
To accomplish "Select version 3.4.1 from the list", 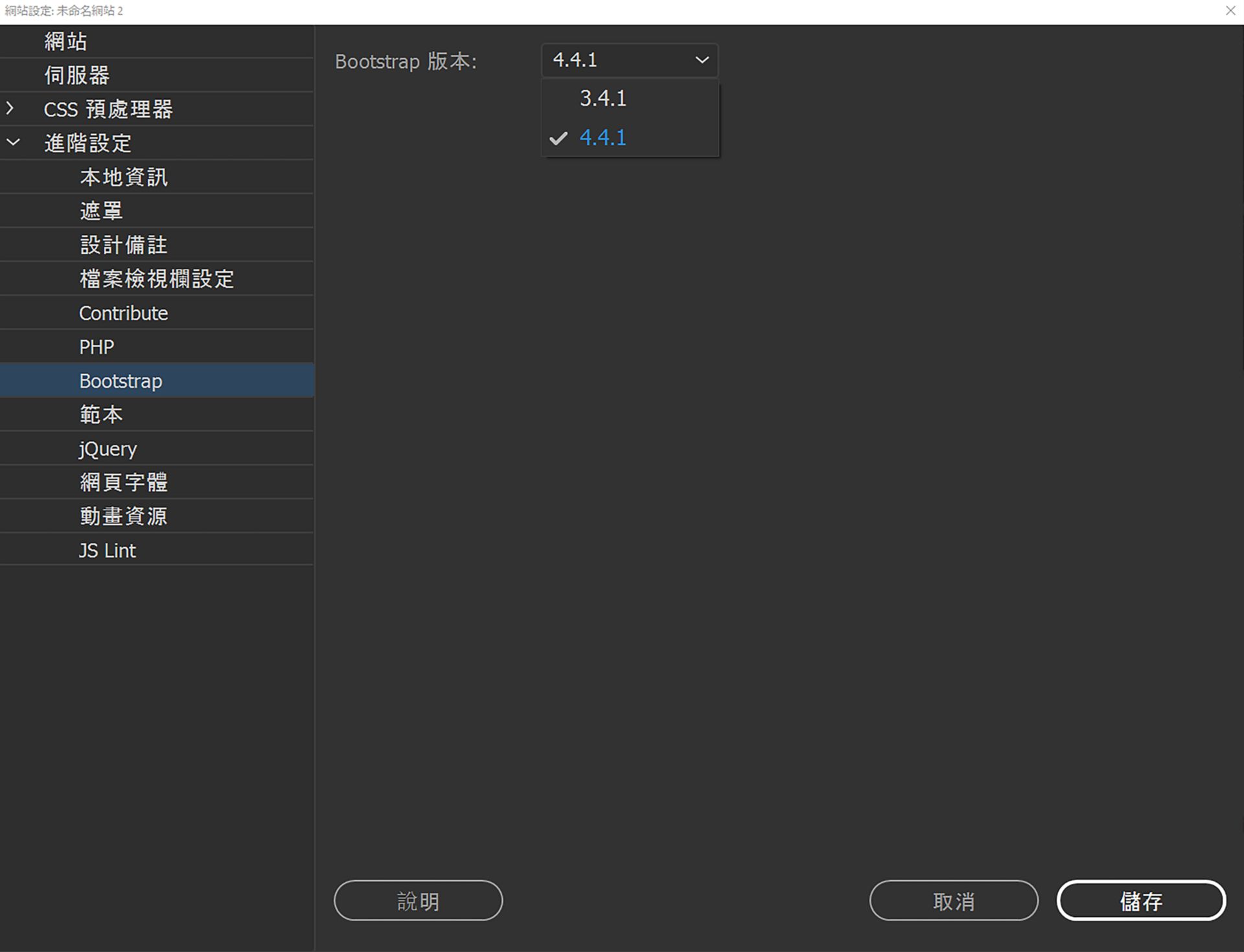I will pos(603,98).
